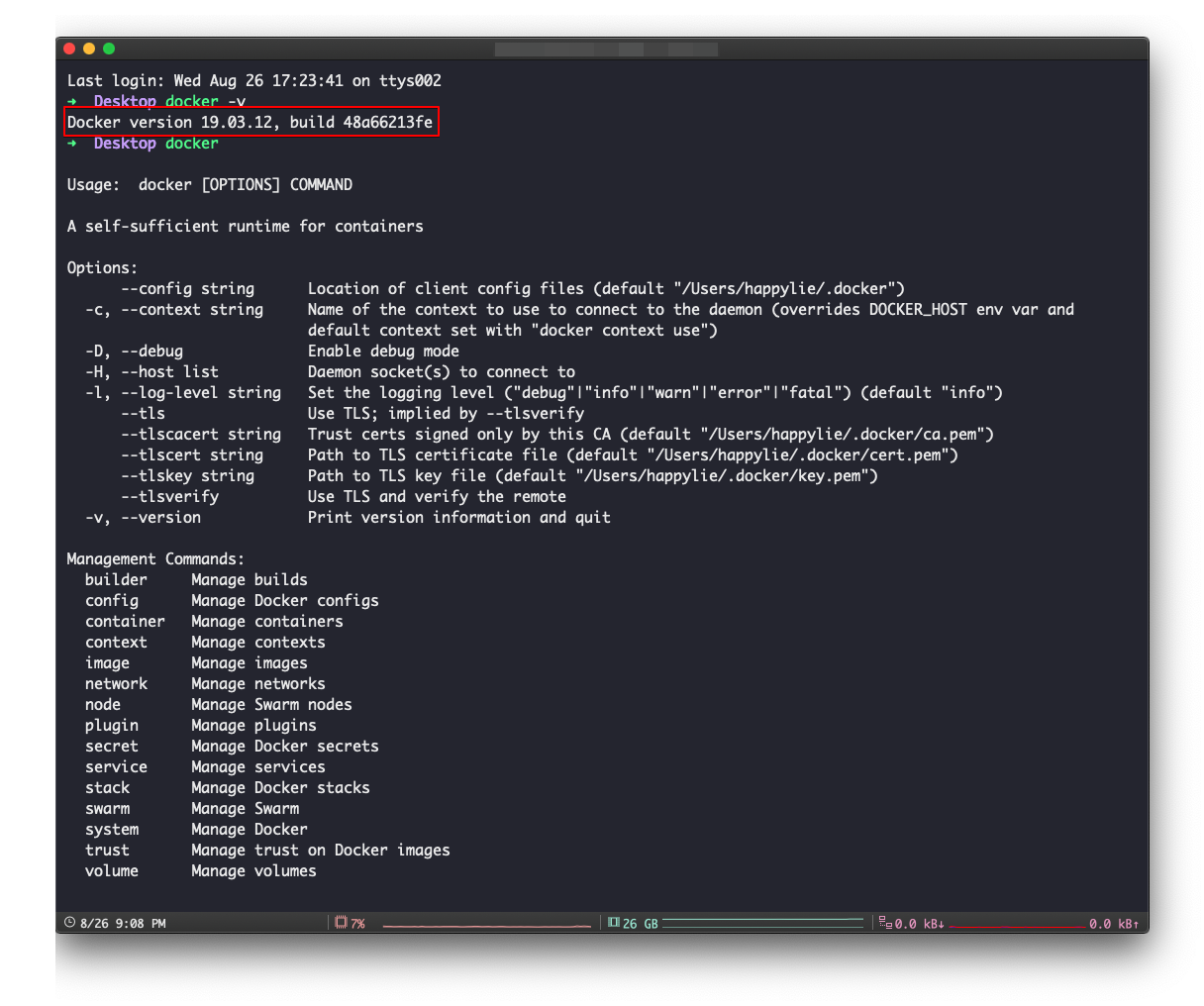Click the --tlskey string option
This screenshot has width=1204, height=1006.
(188, 476)
